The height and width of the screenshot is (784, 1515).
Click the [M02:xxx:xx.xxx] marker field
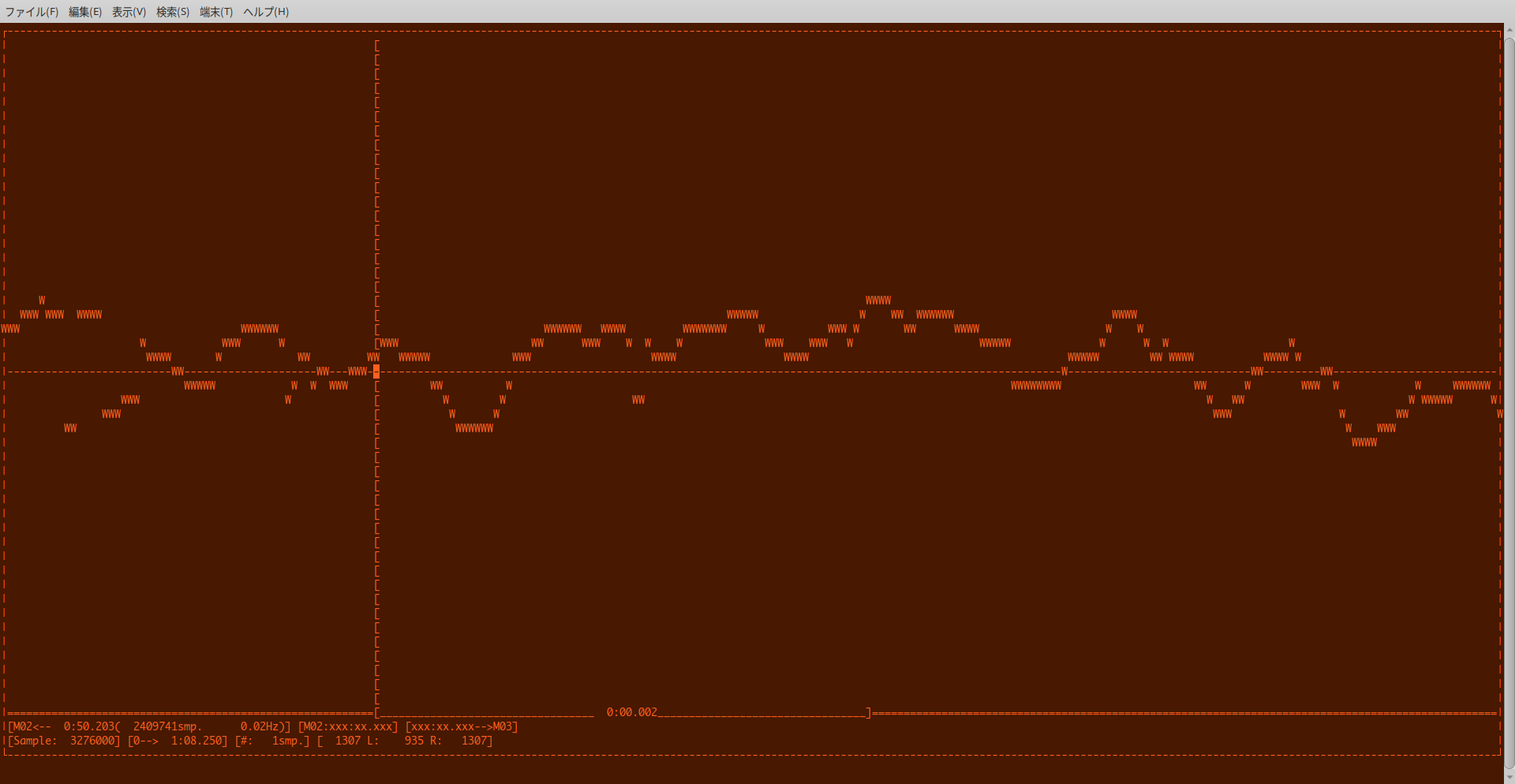pyautogui.click(x=348, y=726)
